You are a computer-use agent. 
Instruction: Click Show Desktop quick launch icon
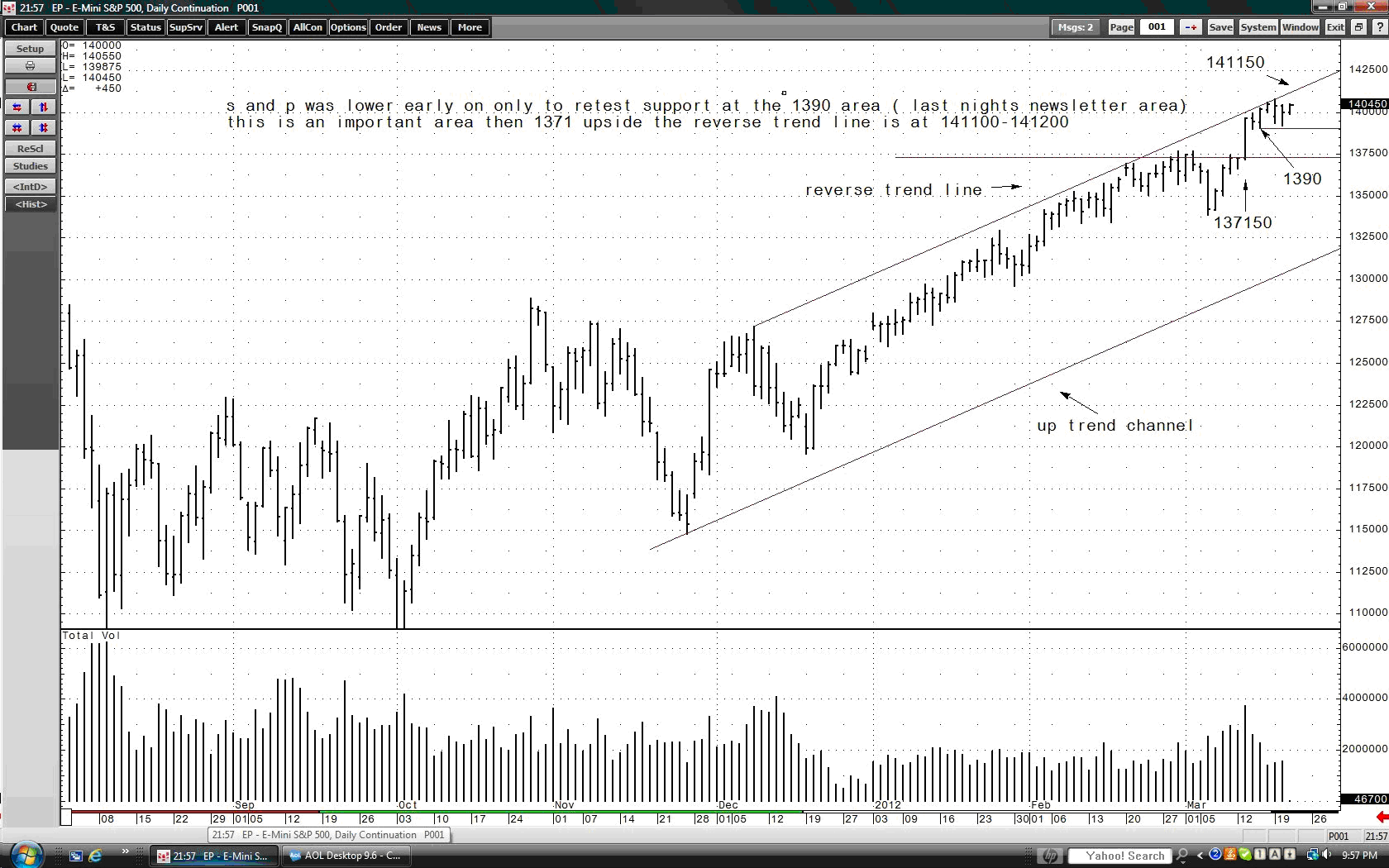(75, 856)
